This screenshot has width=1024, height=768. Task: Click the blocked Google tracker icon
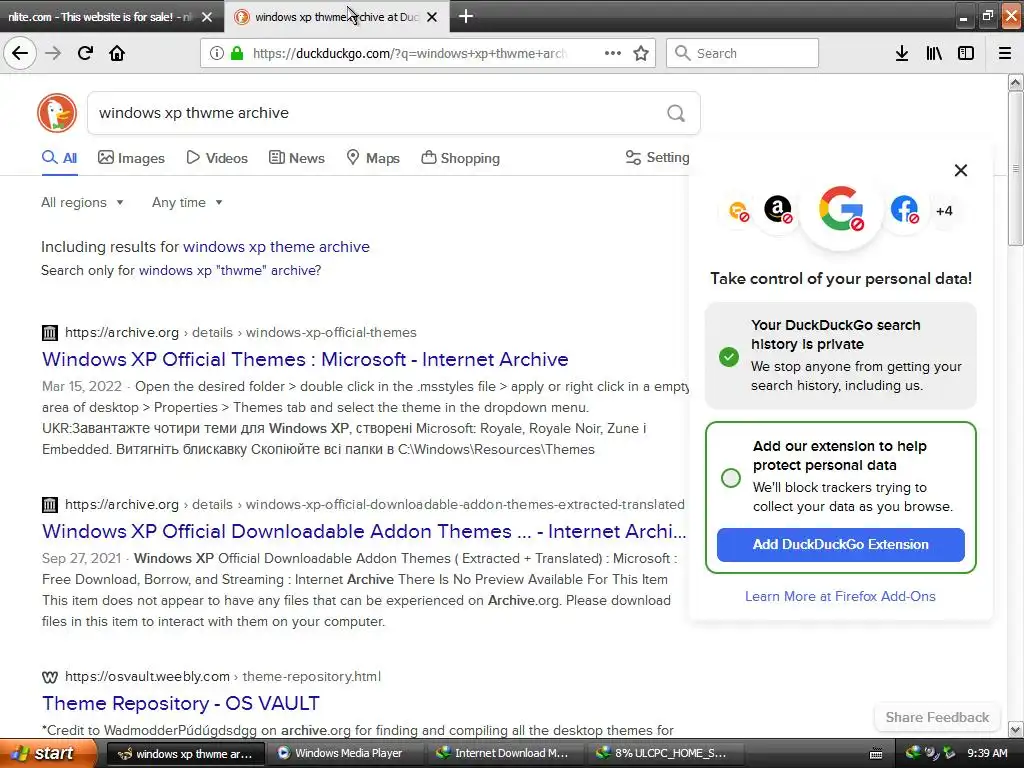(x=841, y=210)
